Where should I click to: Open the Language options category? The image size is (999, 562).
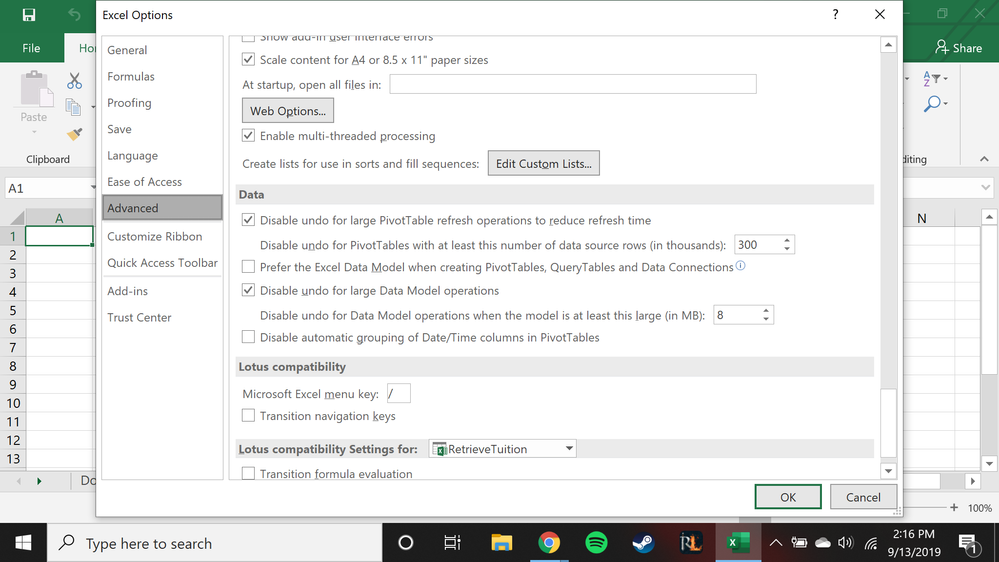tap(162, 155)
